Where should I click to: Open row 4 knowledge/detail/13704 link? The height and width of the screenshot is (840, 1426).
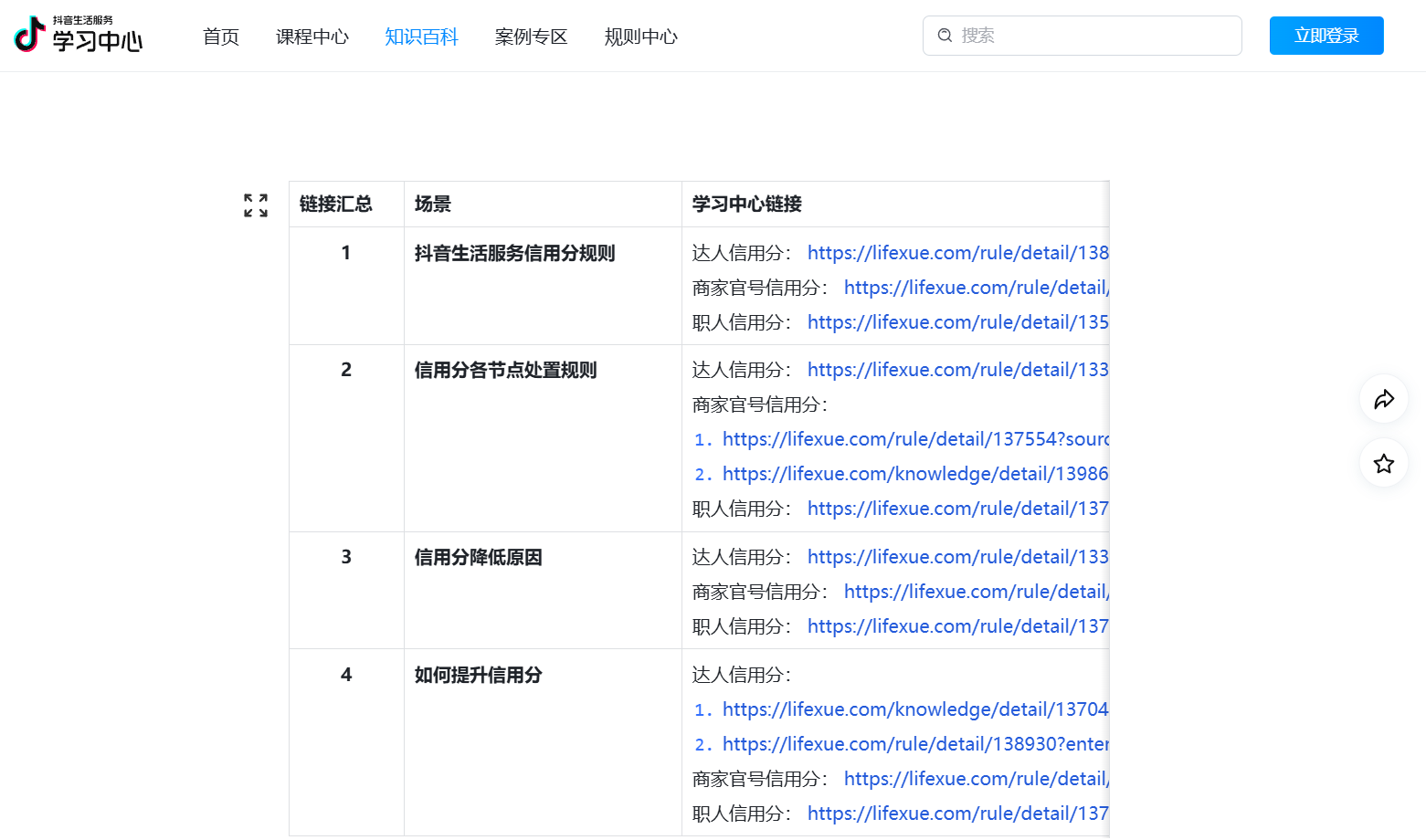tap(915, 709)
